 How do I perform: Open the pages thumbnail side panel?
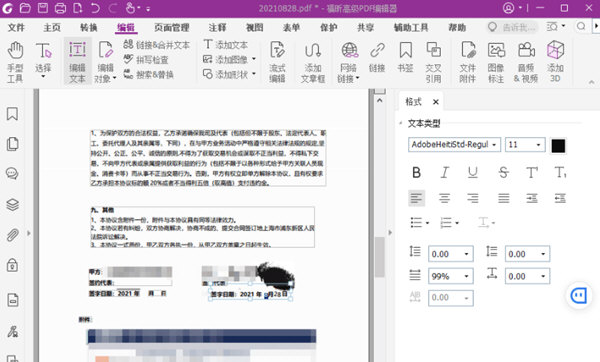(x=12, y=144)
